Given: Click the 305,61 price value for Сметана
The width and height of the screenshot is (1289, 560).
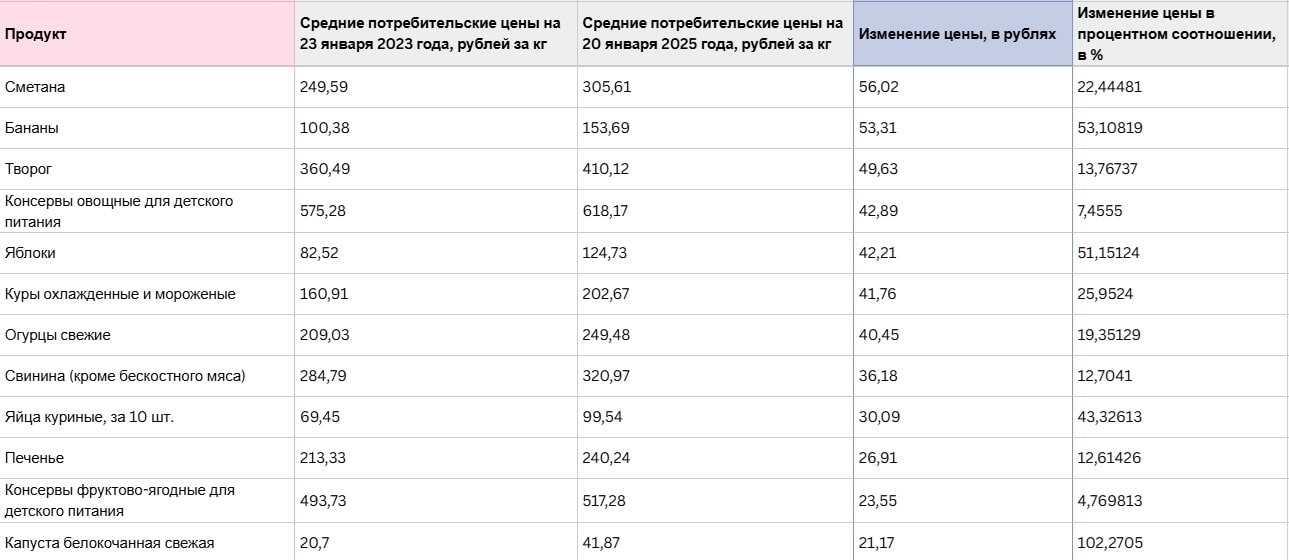Looking at the screenshot, I should click(x=607, y=87).
